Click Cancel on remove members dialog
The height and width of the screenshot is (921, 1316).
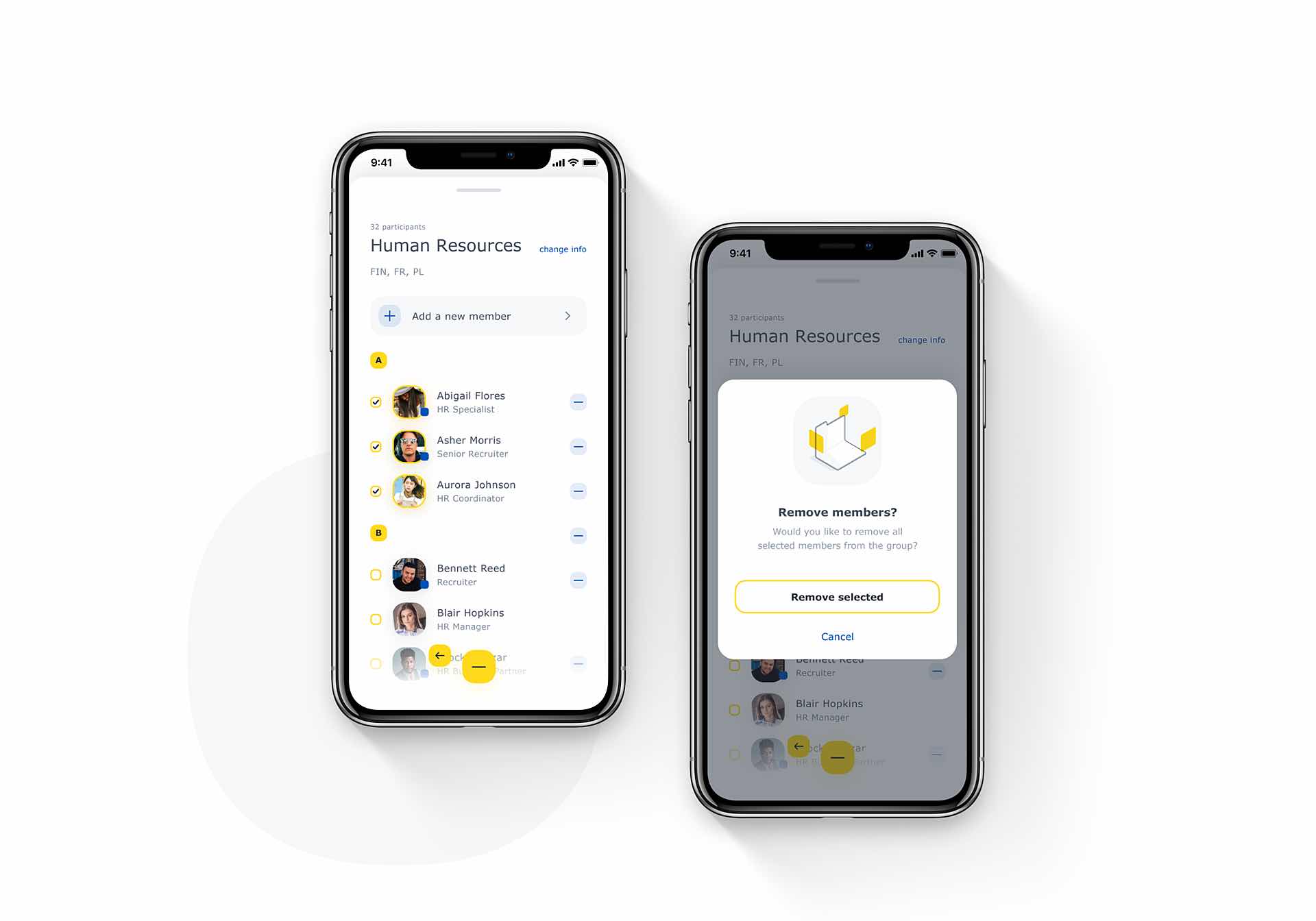(837, 636)
